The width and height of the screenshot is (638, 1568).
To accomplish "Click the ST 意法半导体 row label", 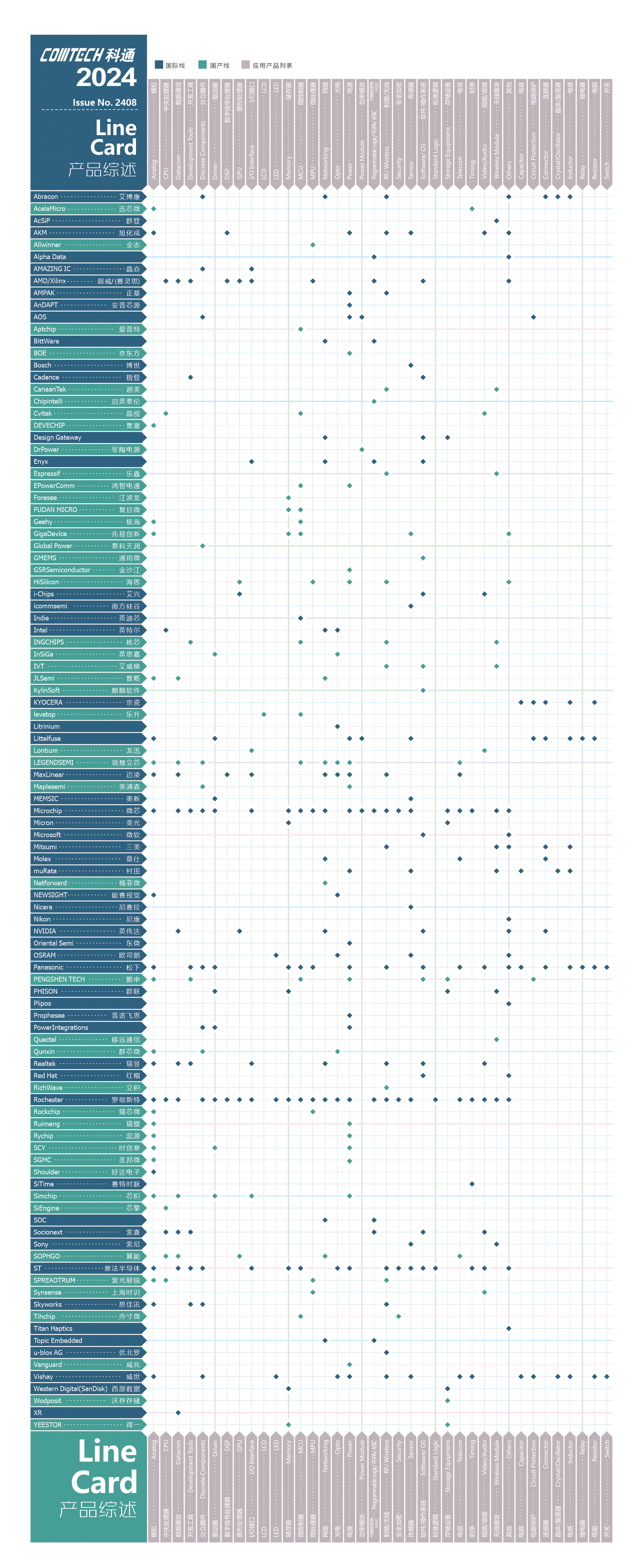I will click(88, 1268).
